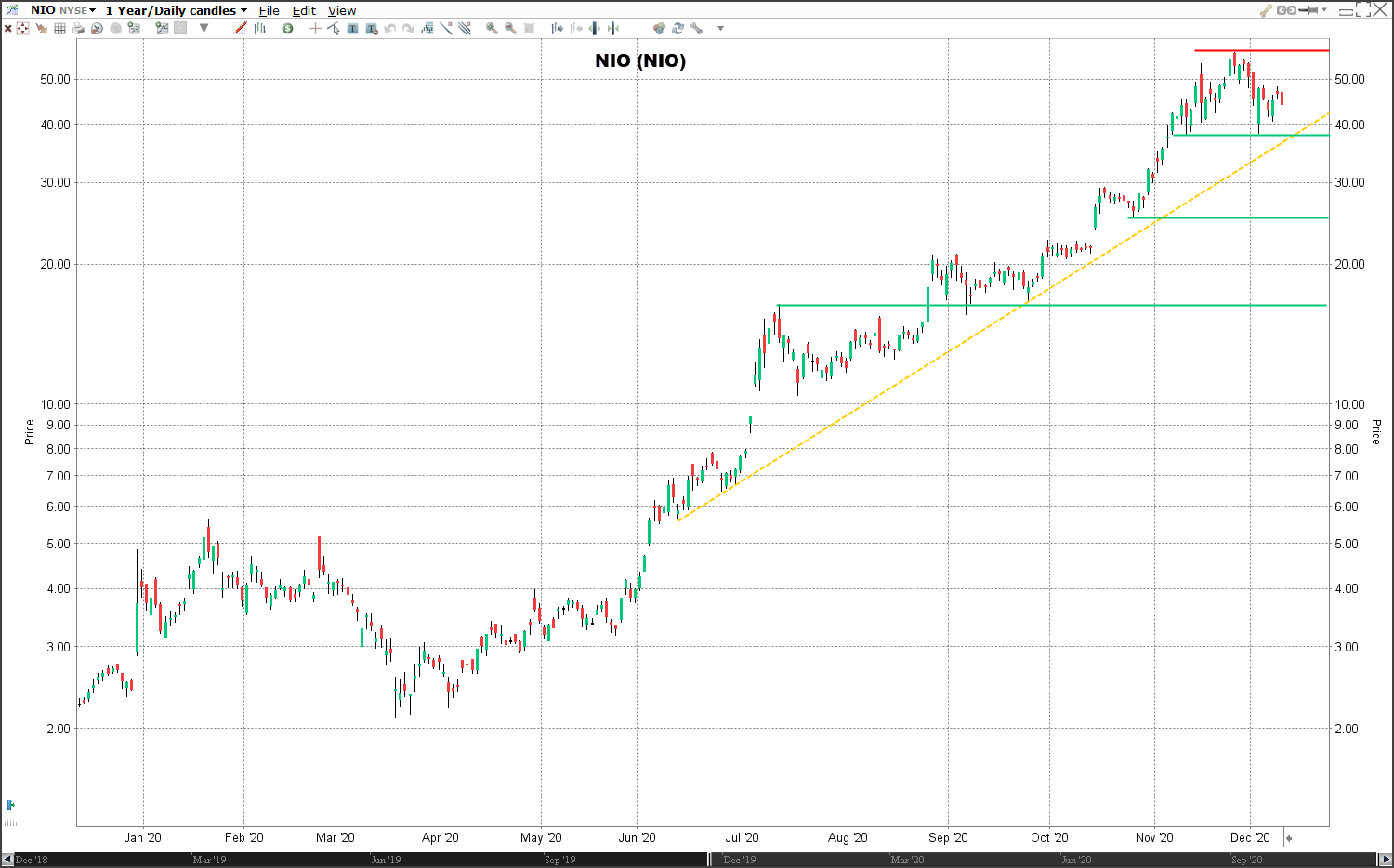Select the trendline pointer tool

pyautogui.click(x=334, y=29)
